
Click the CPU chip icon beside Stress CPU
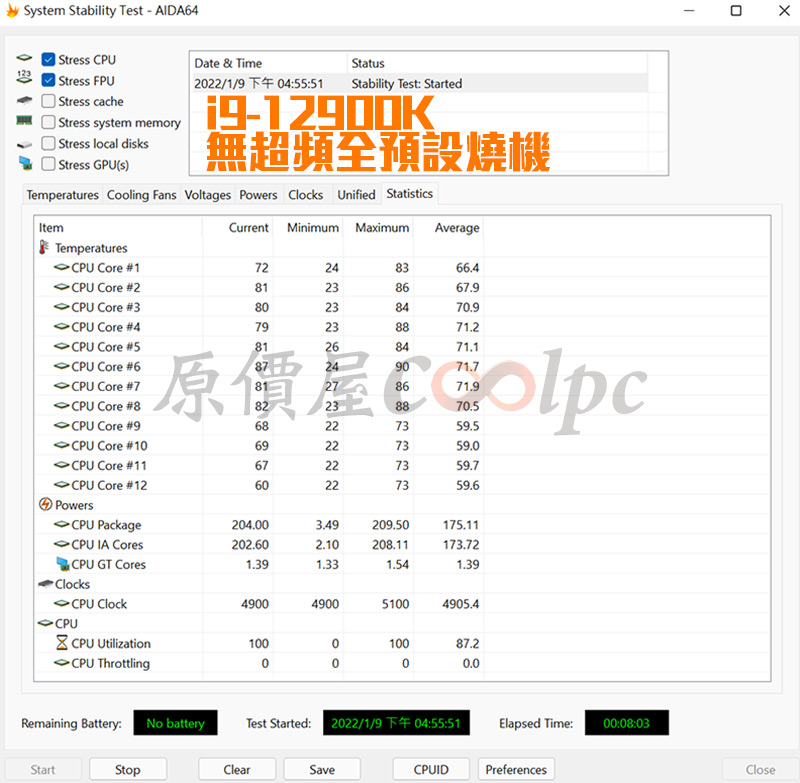click(x=24, y=58)
